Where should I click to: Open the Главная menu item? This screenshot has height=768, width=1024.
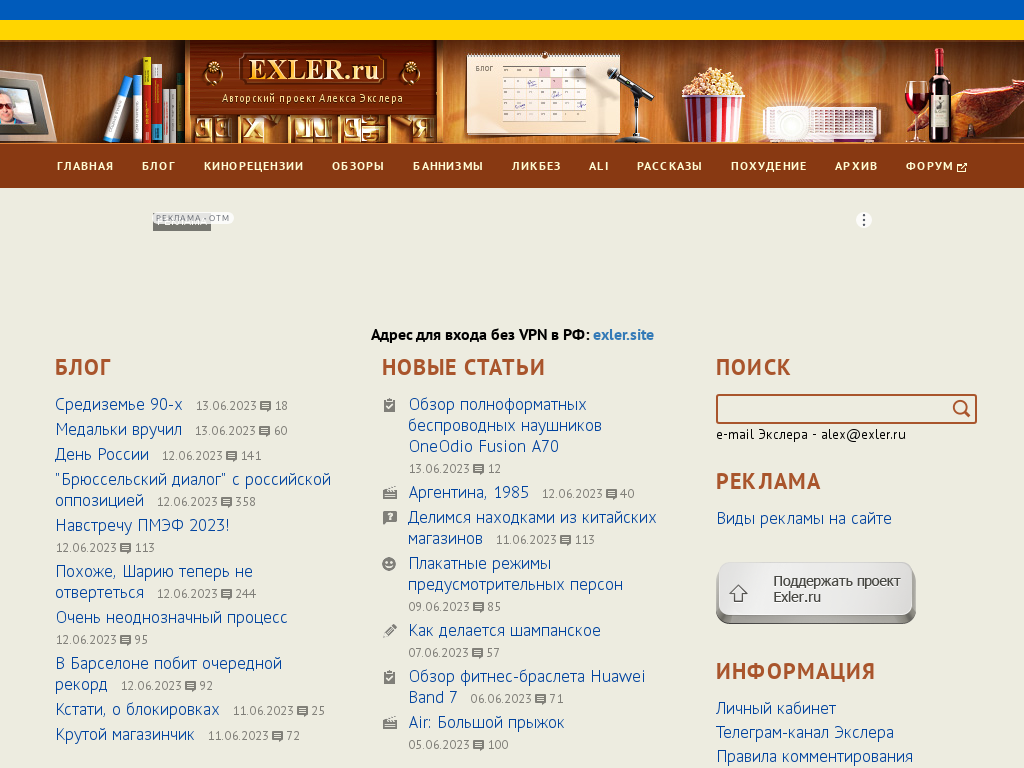tap(85, 167)
